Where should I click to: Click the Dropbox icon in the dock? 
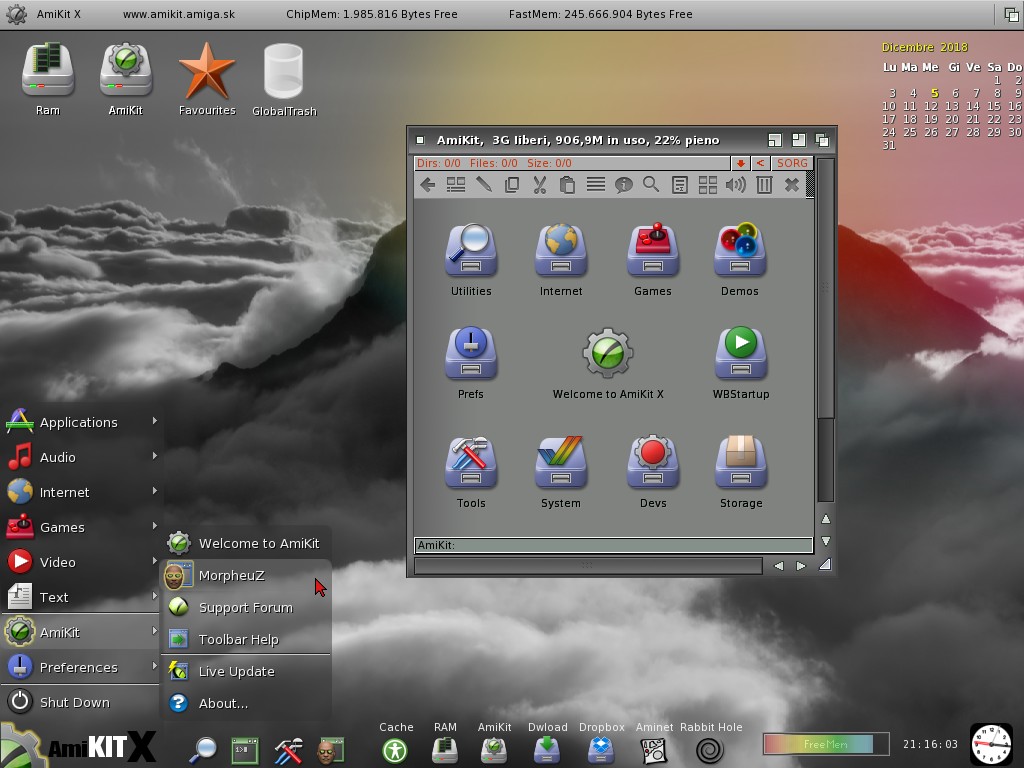601,749
